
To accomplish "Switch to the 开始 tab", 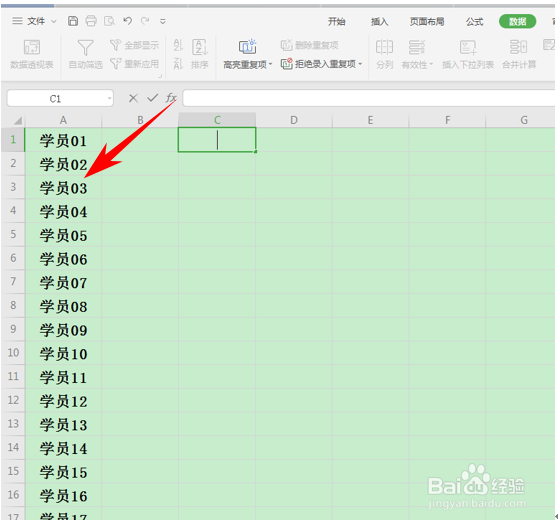I will pyautogui.click(x=337, y=22).
